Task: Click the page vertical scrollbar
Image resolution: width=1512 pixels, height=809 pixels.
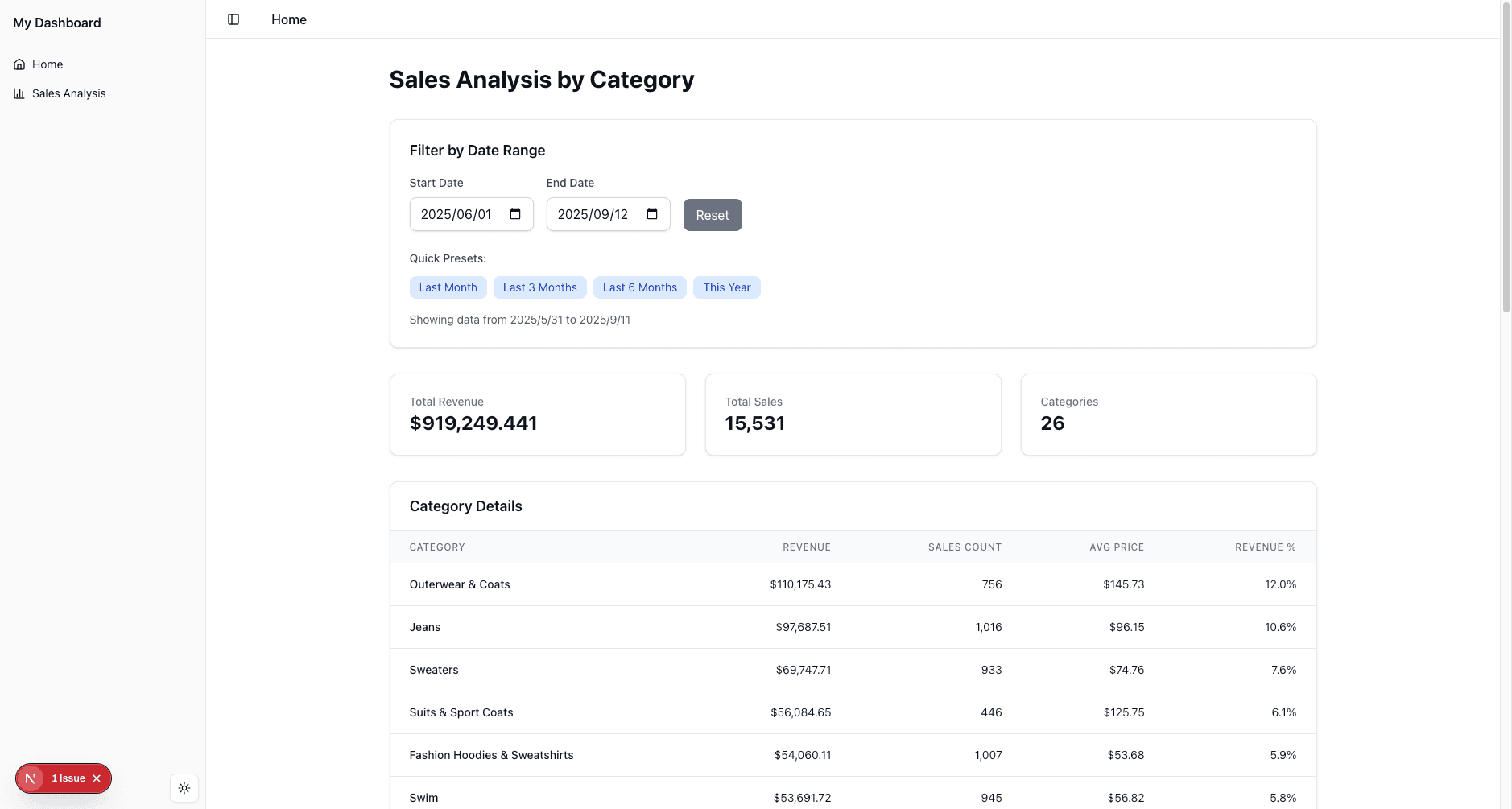Action: [1506, 161]
